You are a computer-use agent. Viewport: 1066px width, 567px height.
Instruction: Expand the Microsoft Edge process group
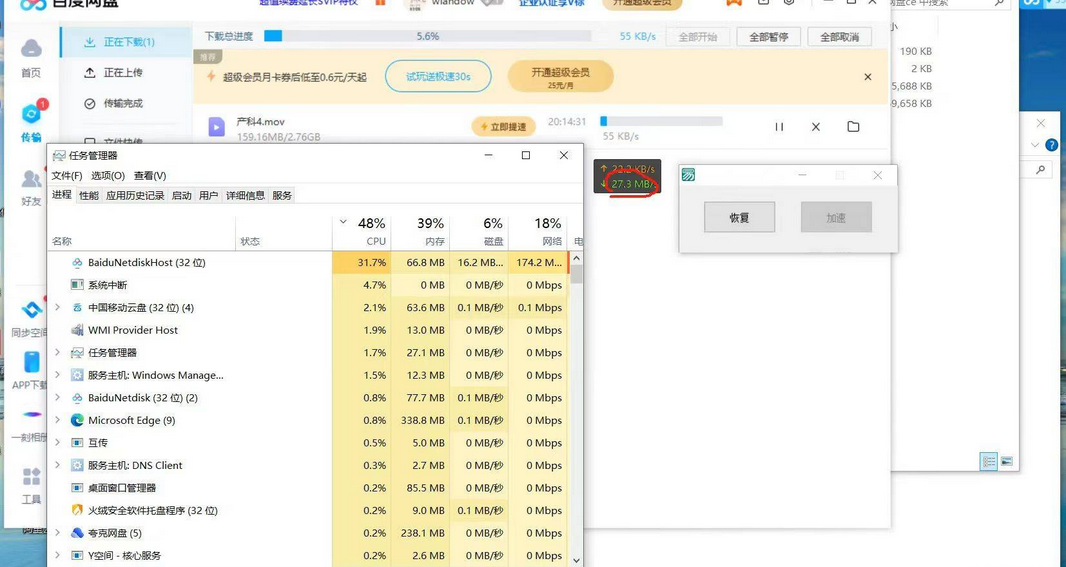(57, 421)
